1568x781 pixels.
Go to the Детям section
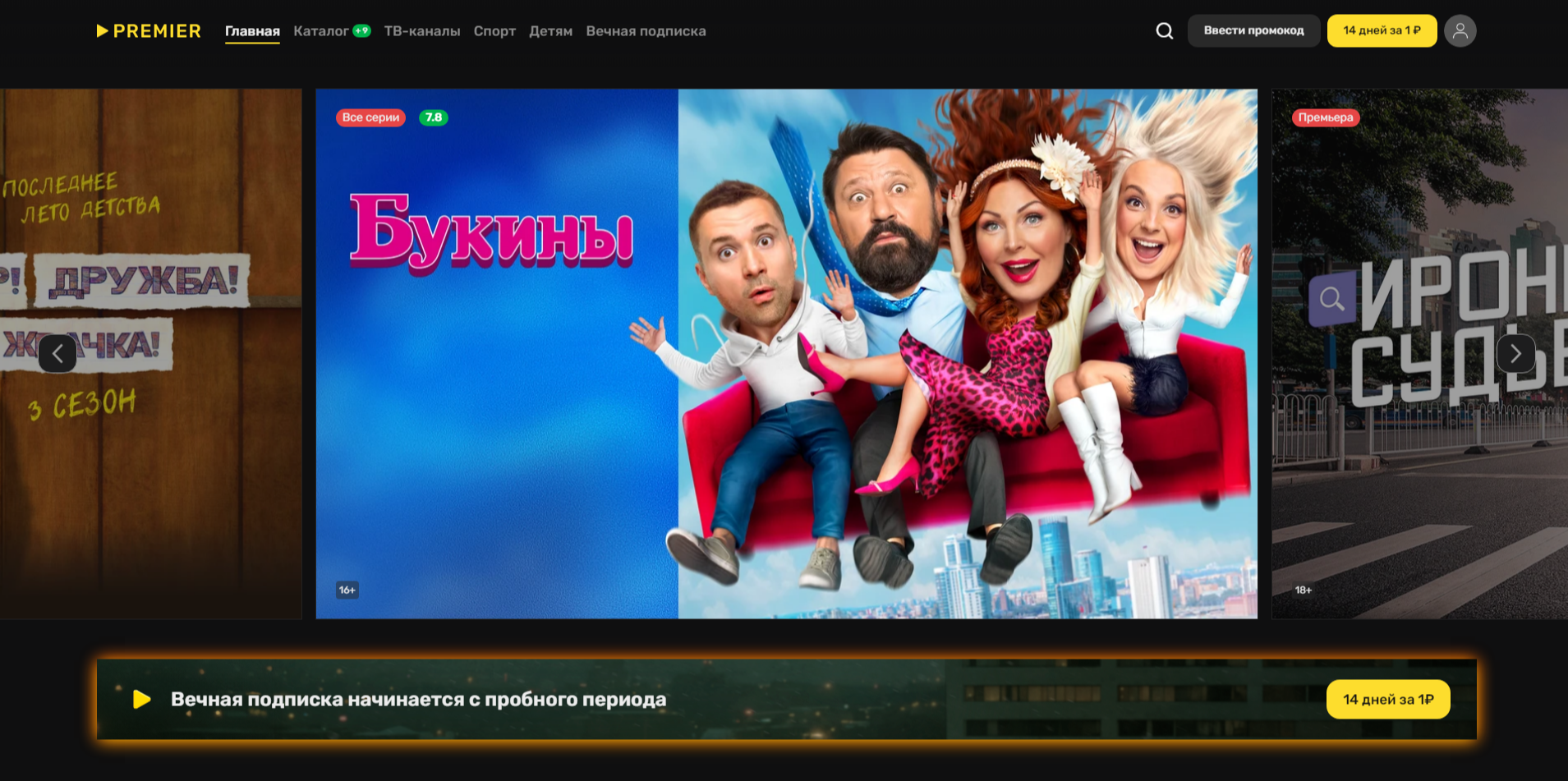coord(550,31)
